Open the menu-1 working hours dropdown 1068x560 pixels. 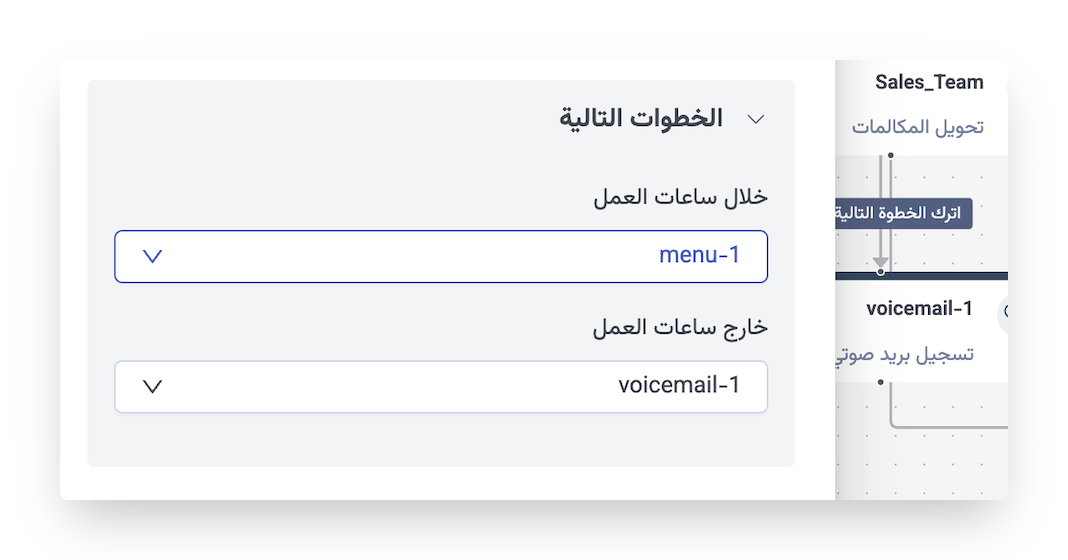441,257
